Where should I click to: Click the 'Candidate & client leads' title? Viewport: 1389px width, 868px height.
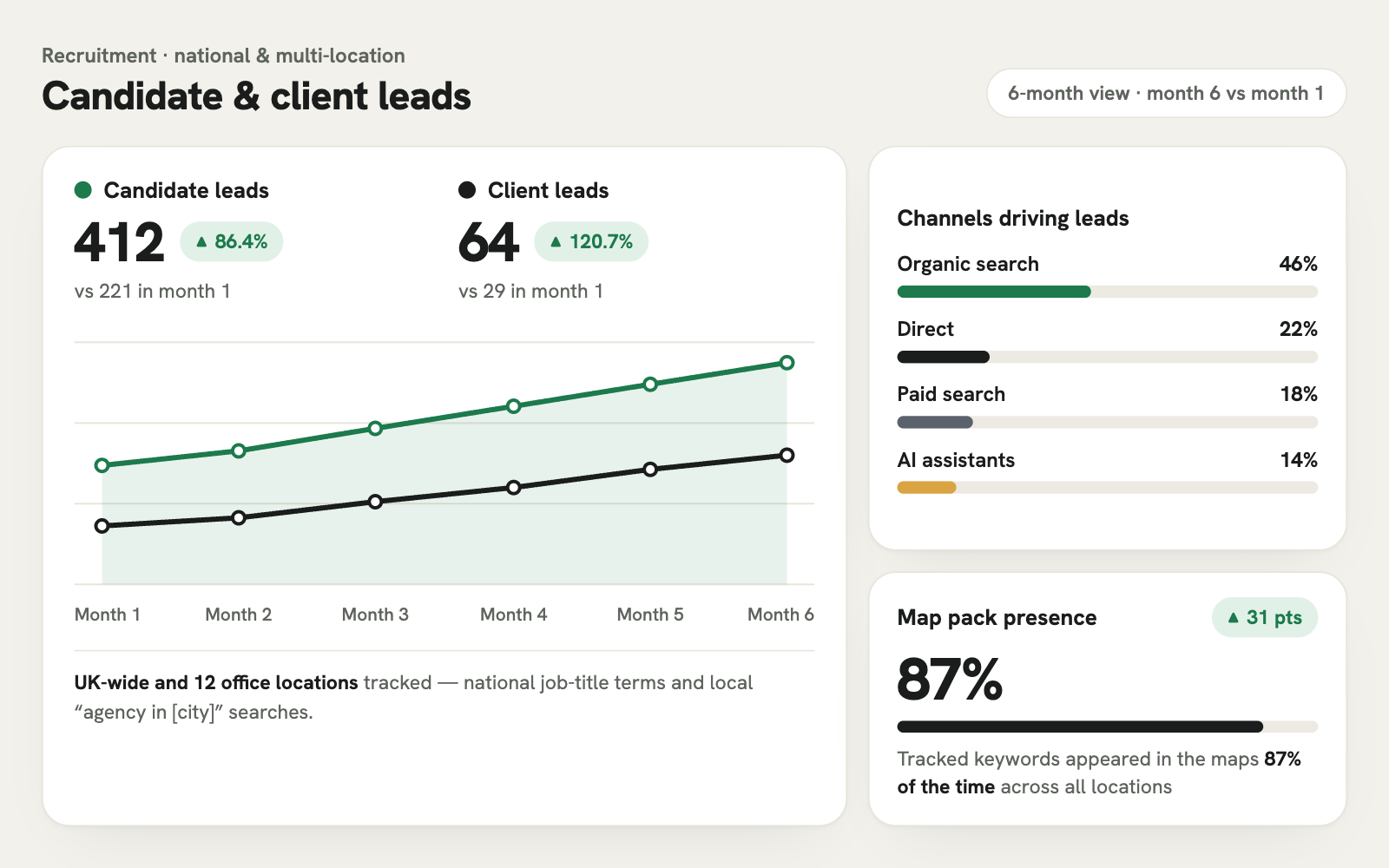(x=256, y=96)
